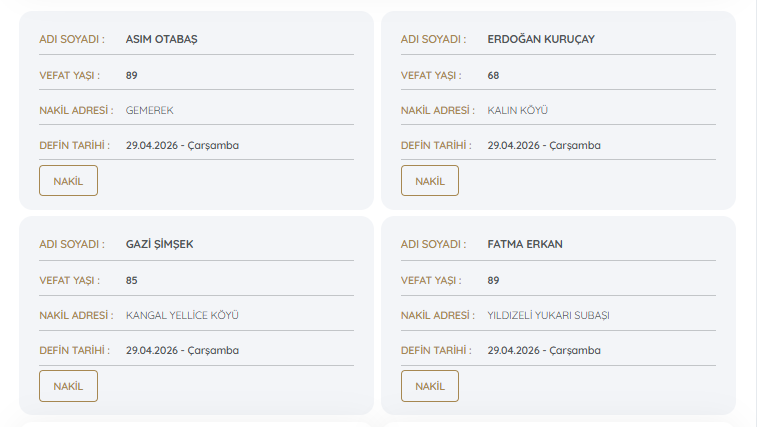Select the name GAZİ ŞİMŞEK
Screen dimensions: 757x427
point(160,244)
